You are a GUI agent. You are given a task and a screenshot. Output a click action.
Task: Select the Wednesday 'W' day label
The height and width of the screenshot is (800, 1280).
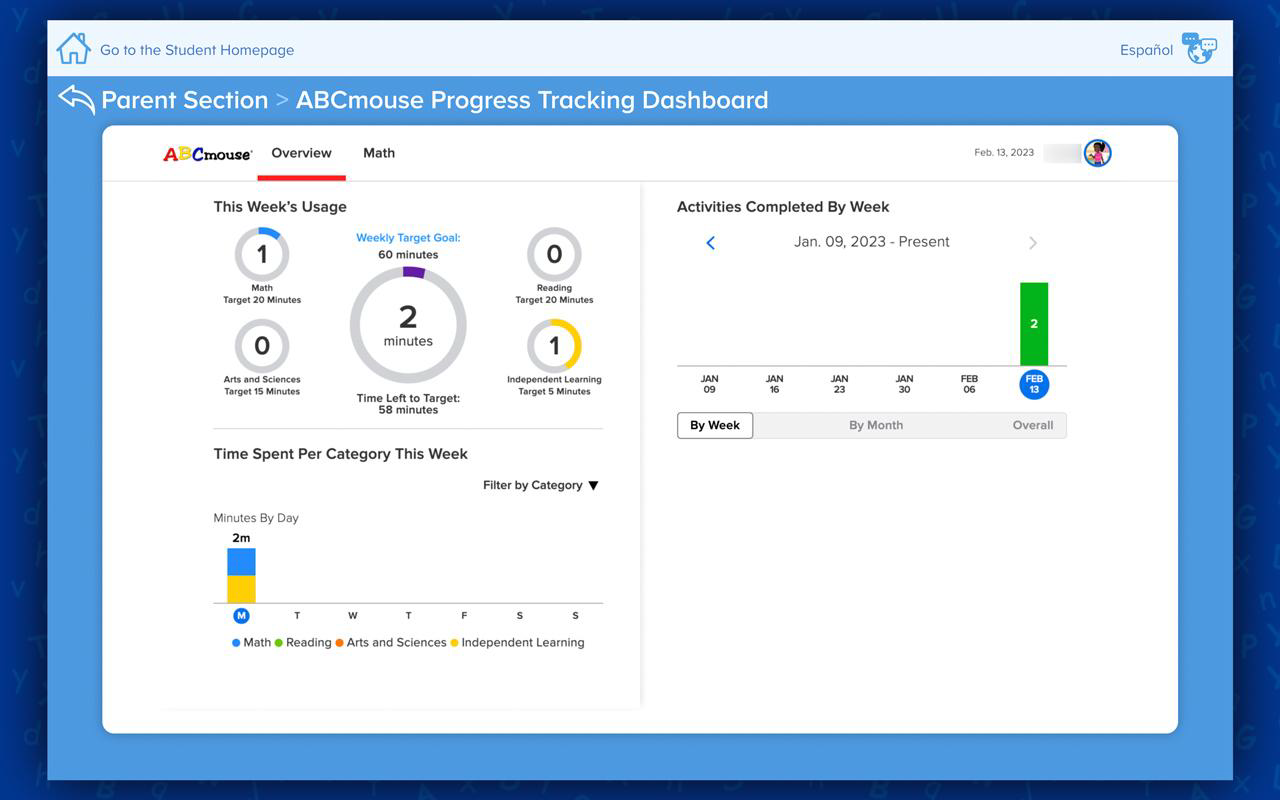[x=352, y=616]
